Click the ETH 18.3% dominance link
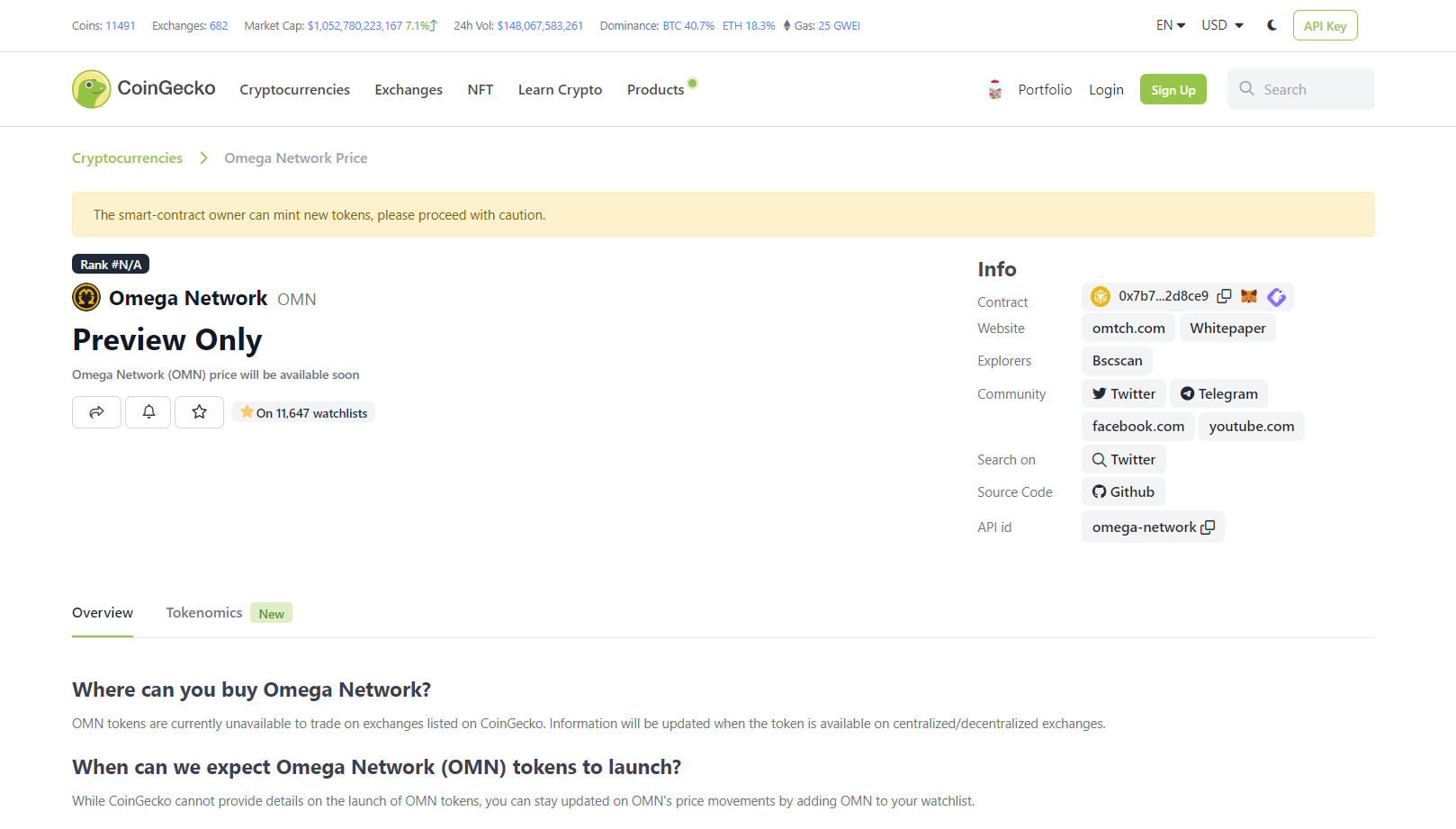The width and height of the screenshot is (1456, 829). tap(749, 25)
